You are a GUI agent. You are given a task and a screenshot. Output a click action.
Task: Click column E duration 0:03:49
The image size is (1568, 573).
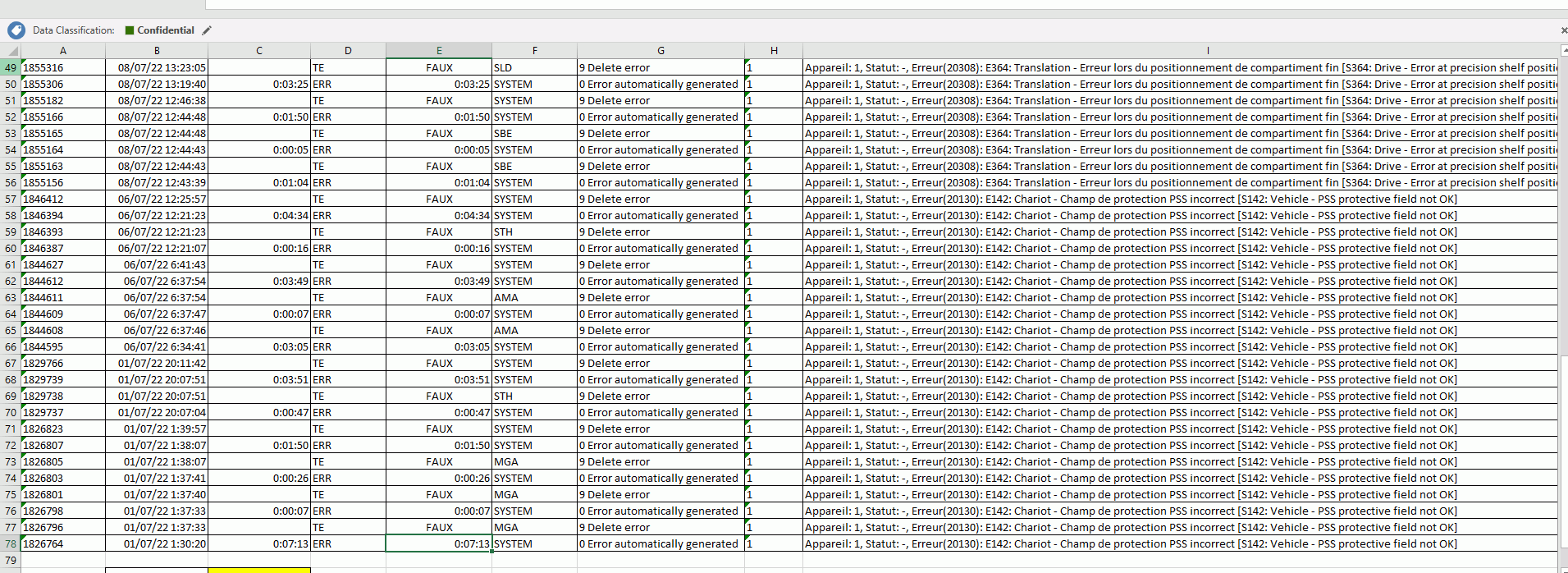[439, 281]
